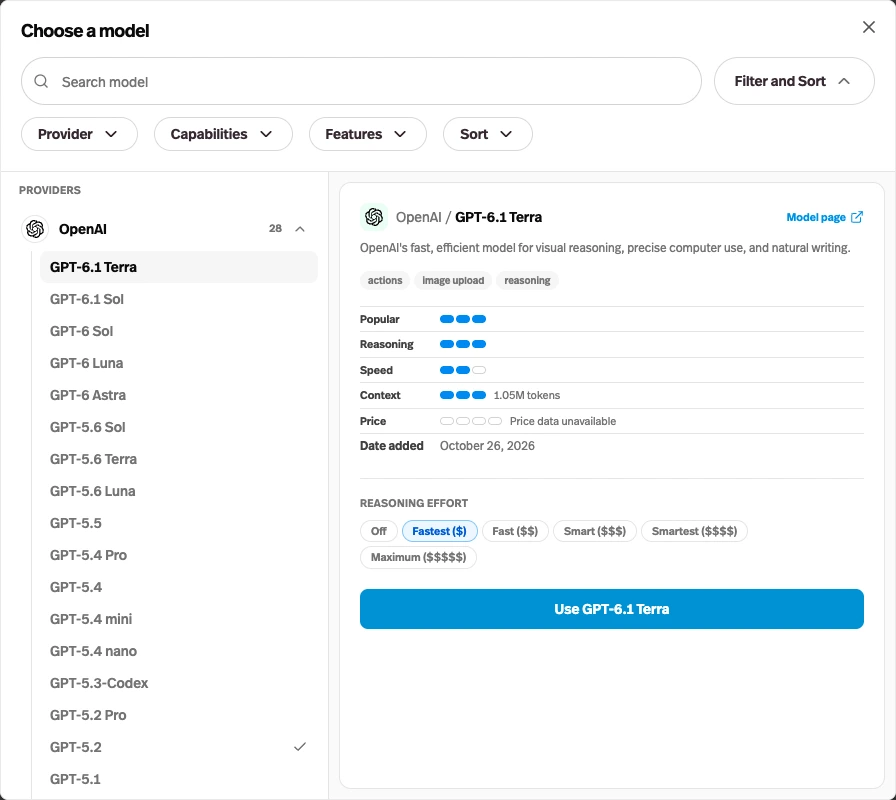Collapse the OpenAI provider group
Viewport: 896px width, 800px height.
tap(300, 229)
